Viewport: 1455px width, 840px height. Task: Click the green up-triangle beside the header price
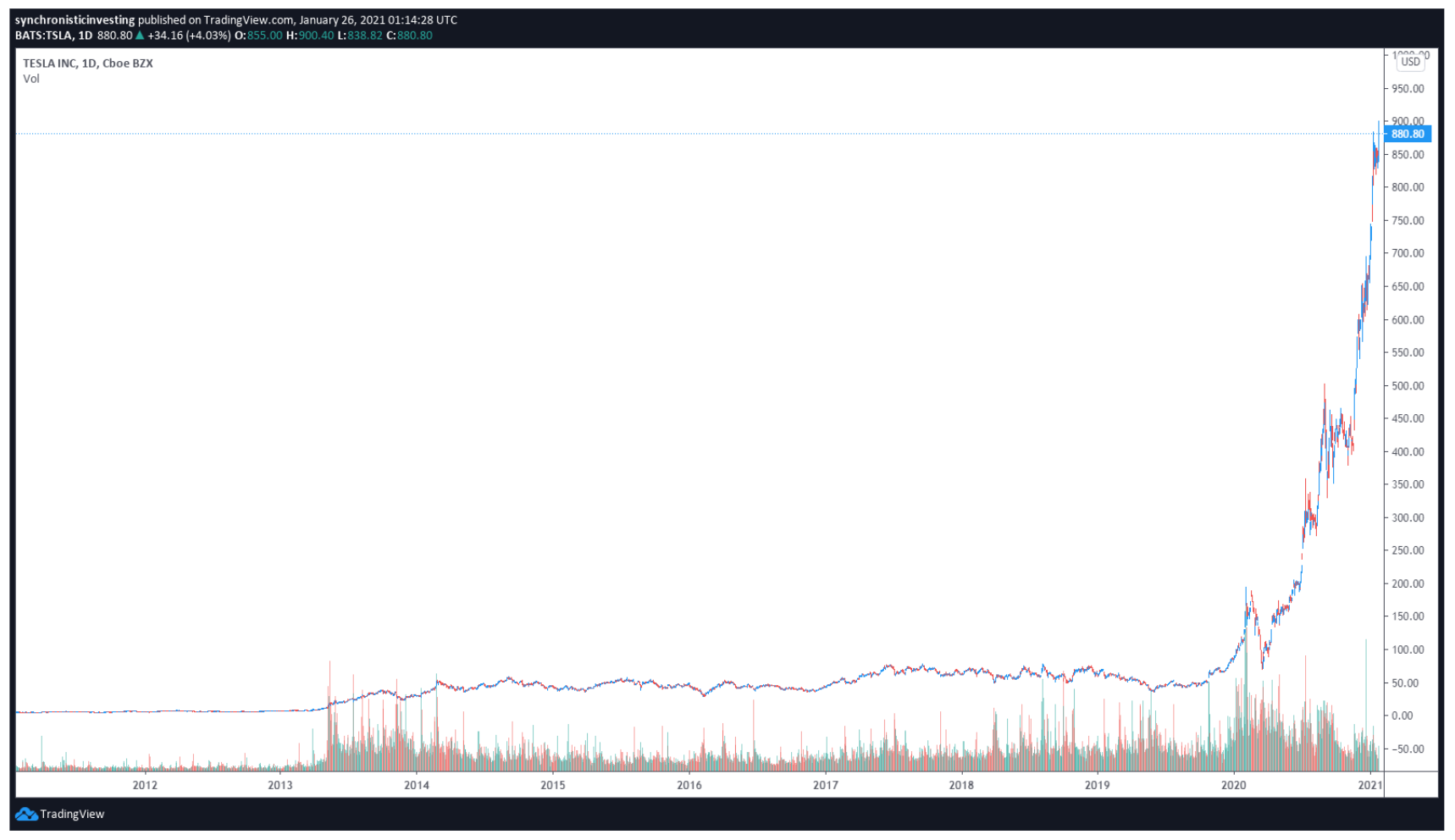coord(140,36)
